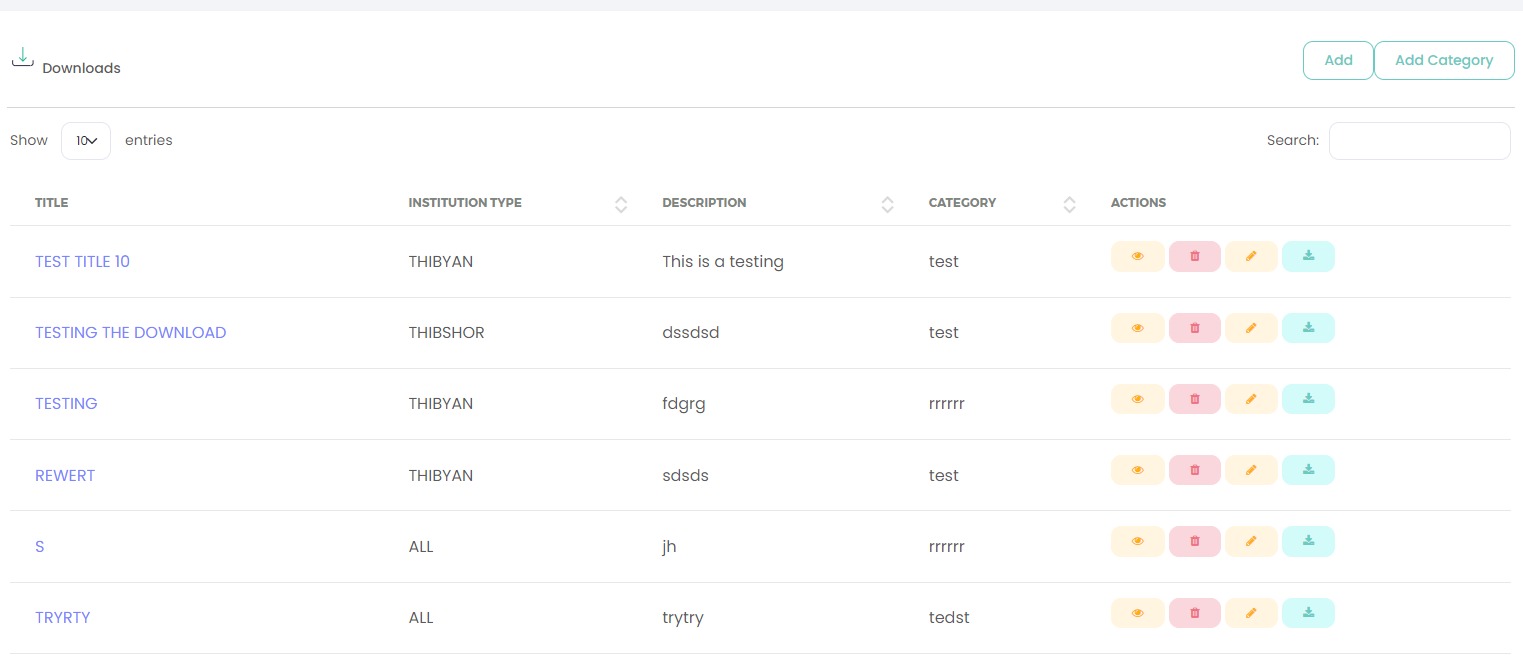Image resolution: width=1523 pixels, height=659 pixels.
Task: Focus the Search input field
Action: (x=1418, y=141)
